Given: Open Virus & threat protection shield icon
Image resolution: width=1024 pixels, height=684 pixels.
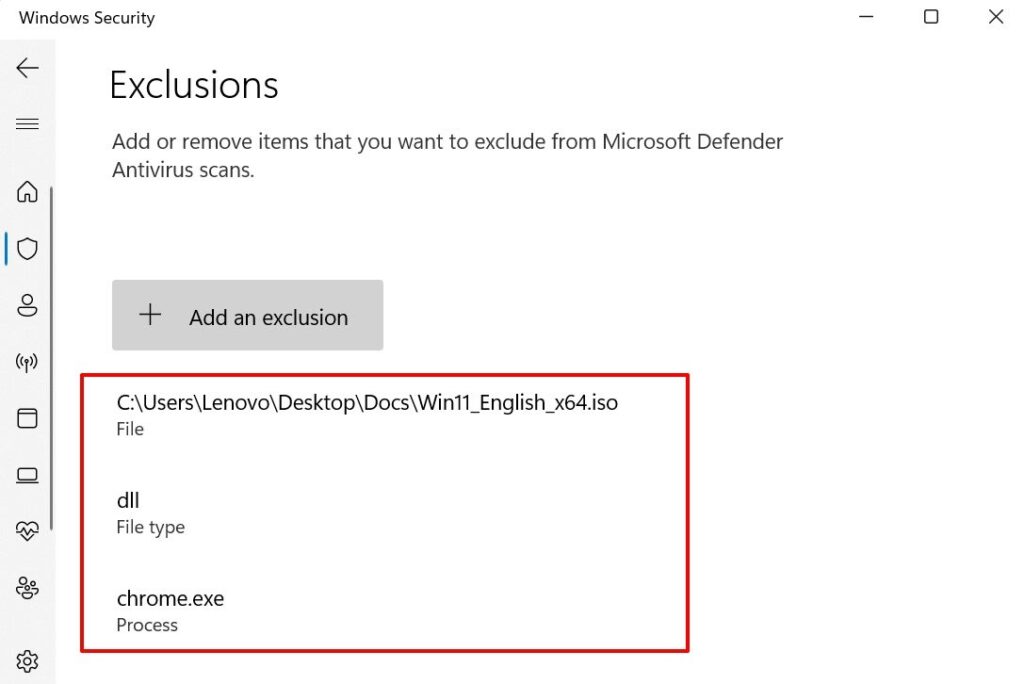Looking at the screenshot, I should (27, 248).
